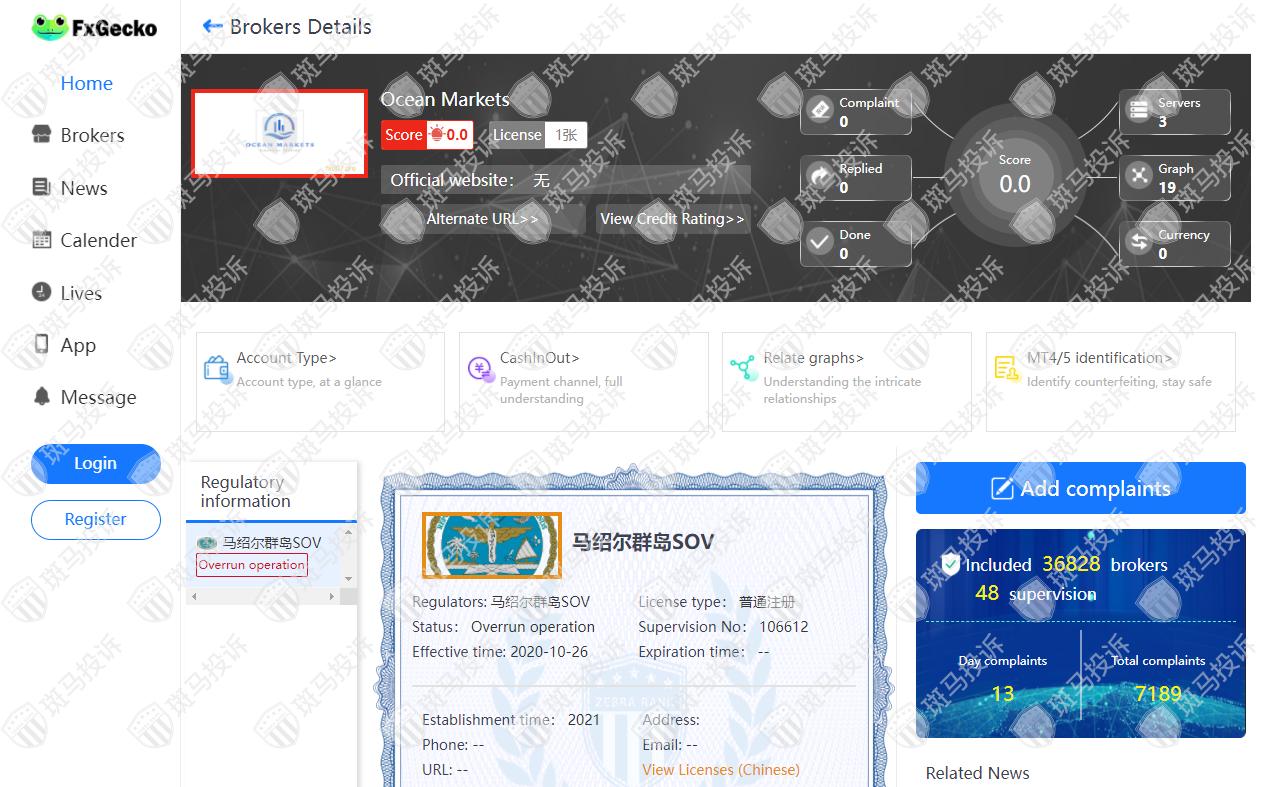
Task: Select News in sidebar navigation
Action: pos(84,188)
